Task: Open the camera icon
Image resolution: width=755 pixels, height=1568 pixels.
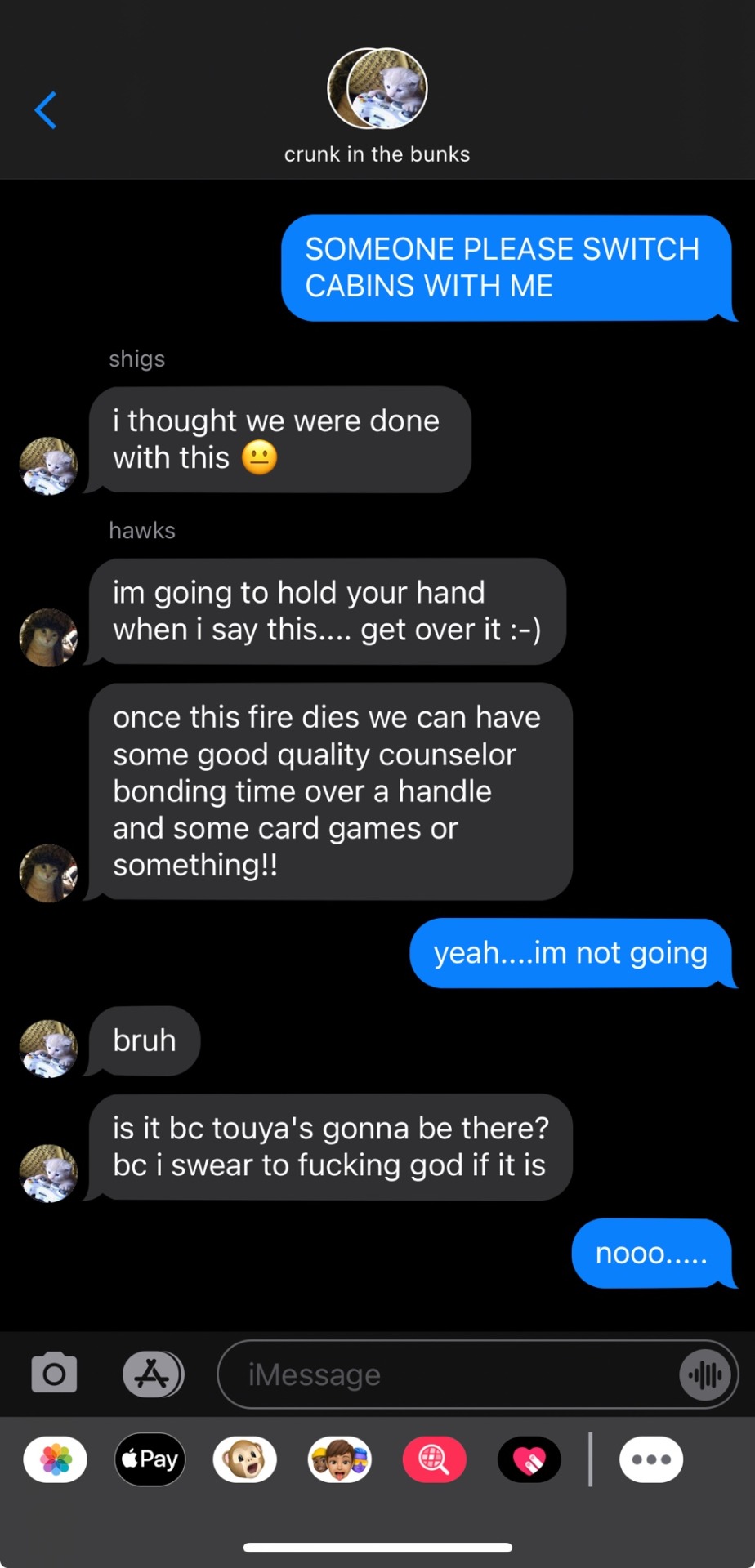Action: click(54, 1373)
